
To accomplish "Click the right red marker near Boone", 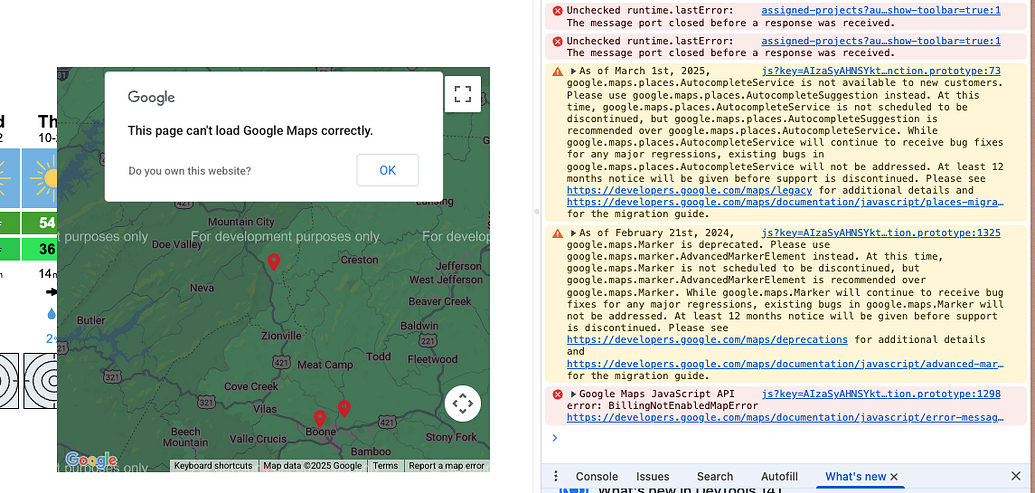I will tap(344, 409).
